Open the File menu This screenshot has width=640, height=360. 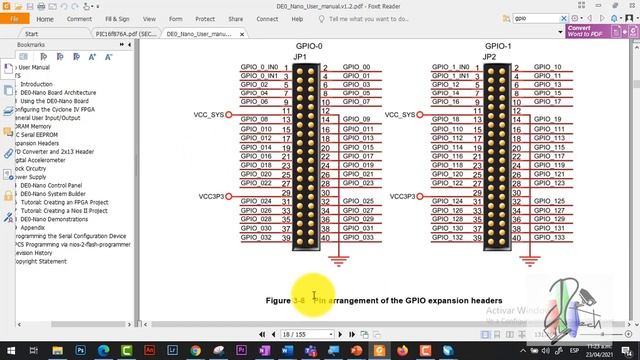pyautogui.click(x=14, y=19)
